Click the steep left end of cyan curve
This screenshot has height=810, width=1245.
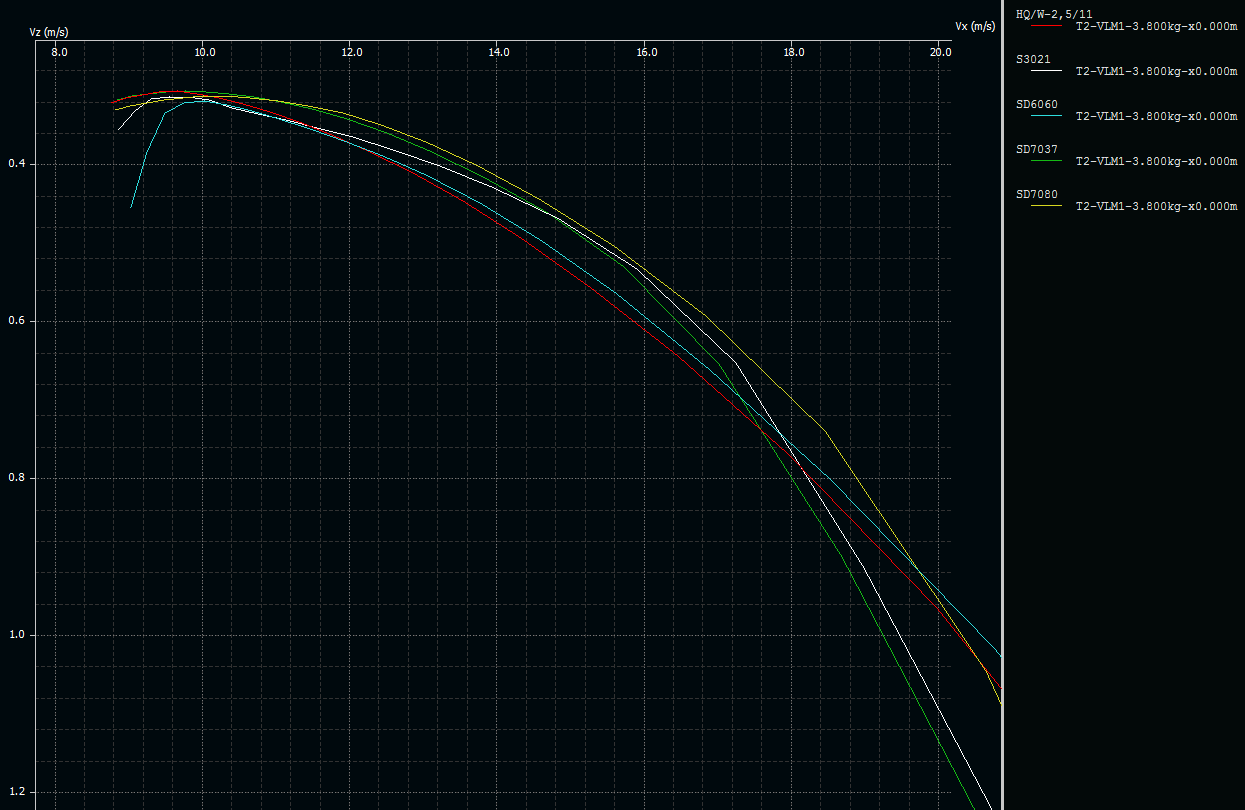(x=138, y=180)
